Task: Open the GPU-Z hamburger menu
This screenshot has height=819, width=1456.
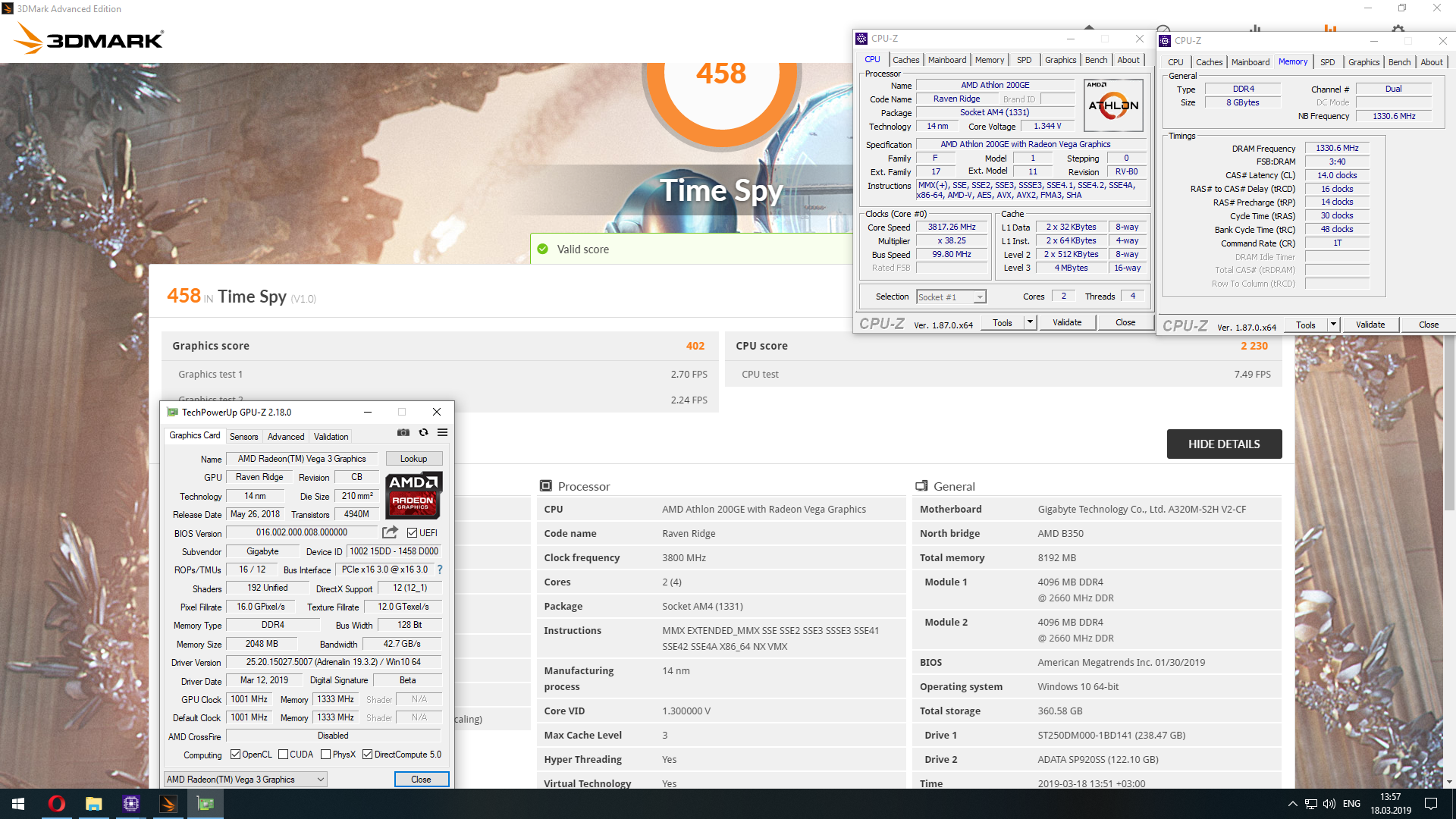Action: click(443, 432)
